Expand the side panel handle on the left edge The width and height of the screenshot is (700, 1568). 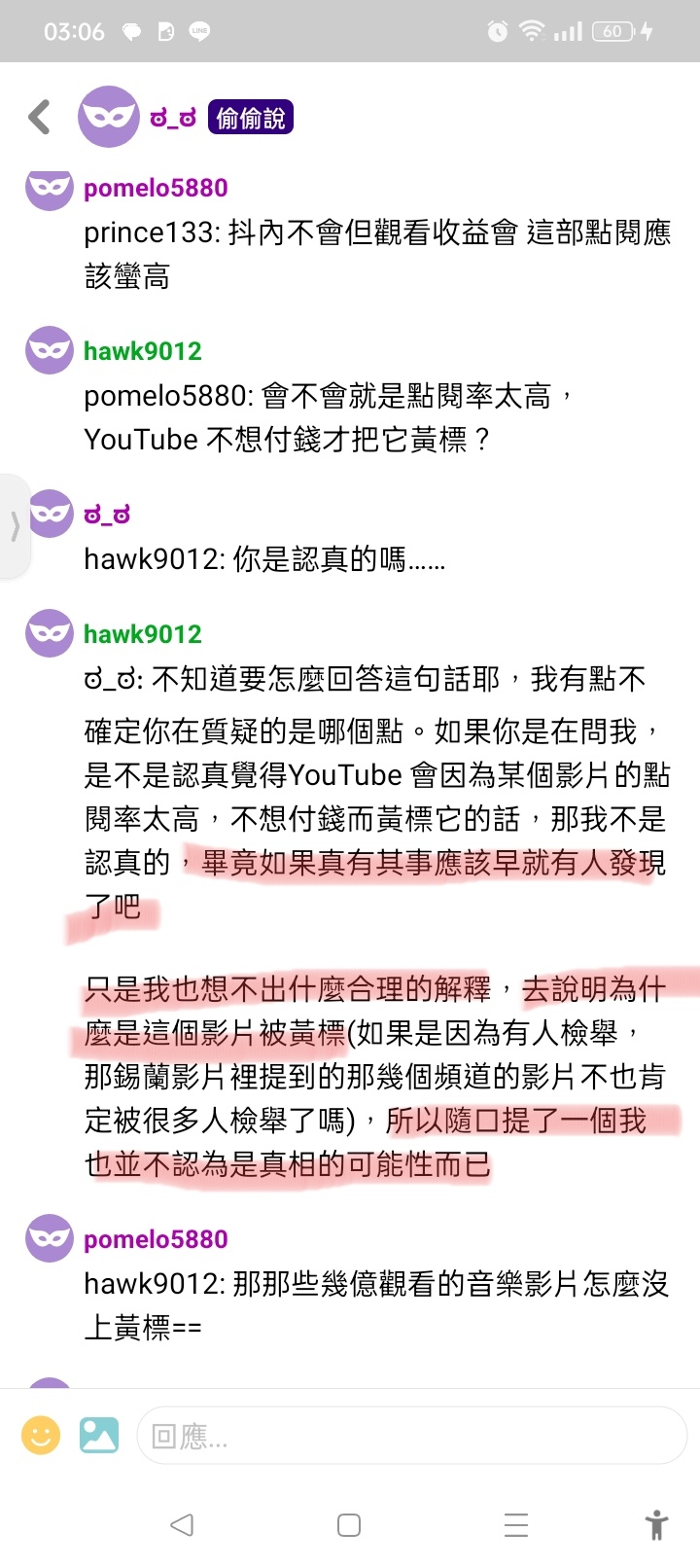pyautogui.click(x=15, y=526)
